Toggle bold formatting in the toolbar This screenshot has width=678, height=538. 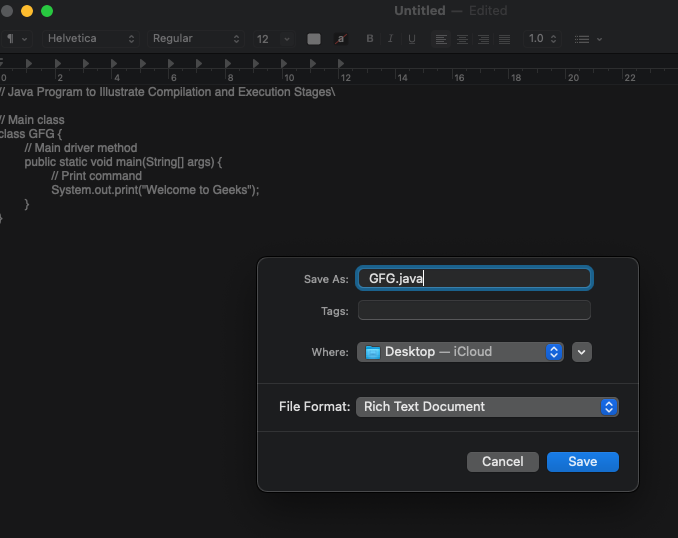370,39
